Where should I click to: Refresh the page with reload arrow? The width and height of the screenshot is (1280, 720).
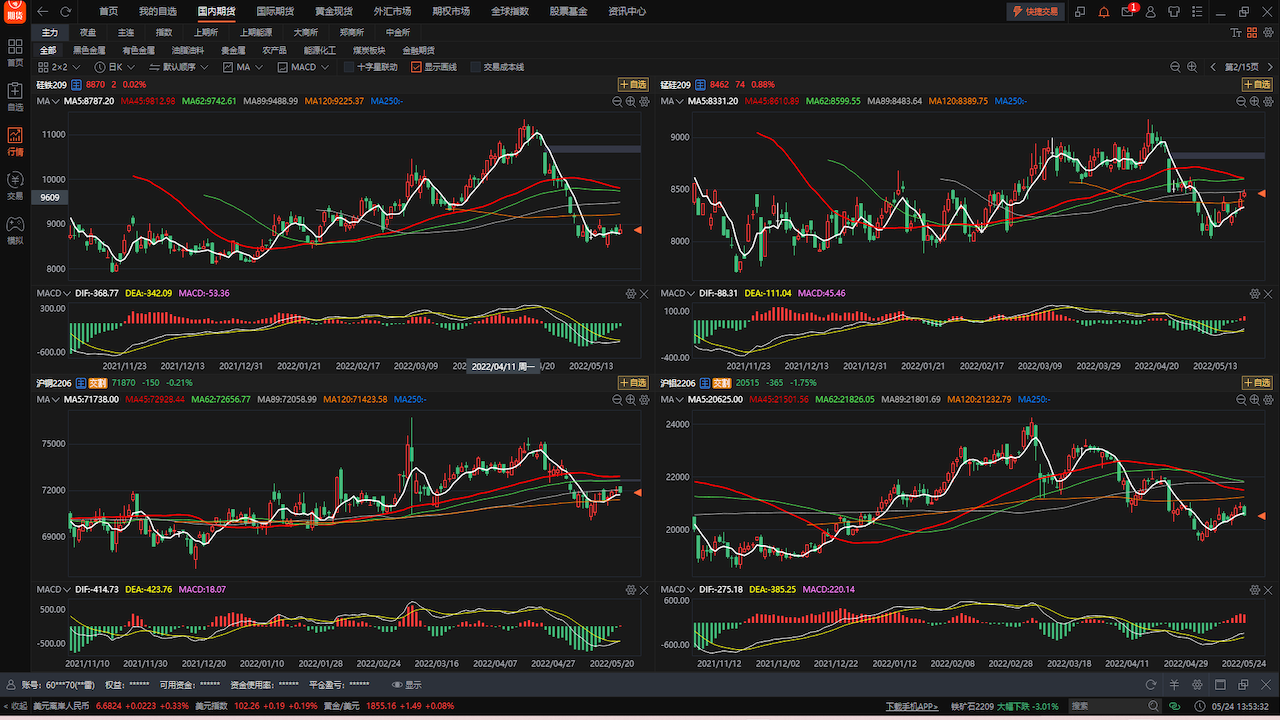[x=66, y=11]
